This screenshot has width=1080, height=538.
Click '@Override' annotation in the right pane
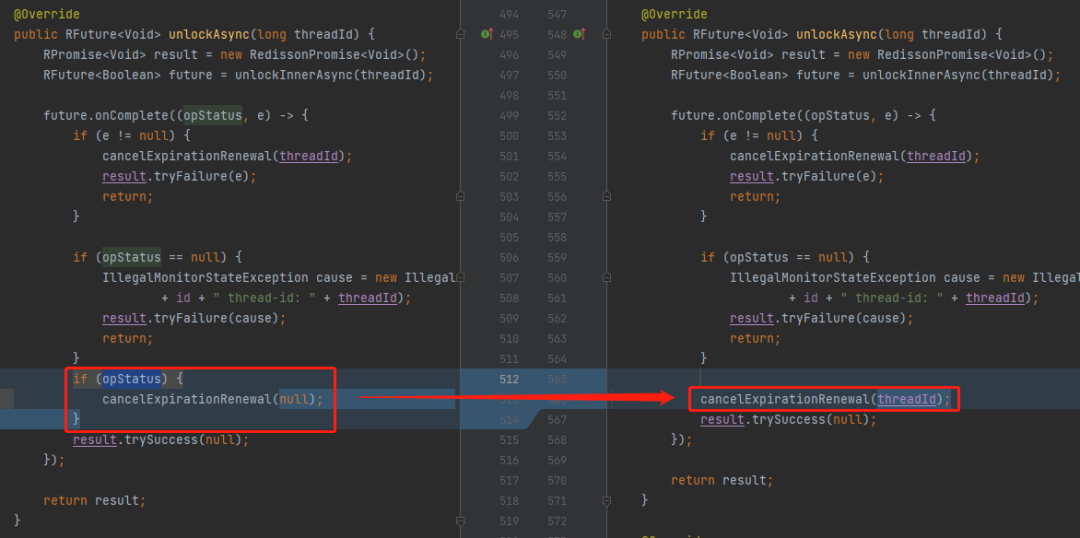[x=674, y=14]
